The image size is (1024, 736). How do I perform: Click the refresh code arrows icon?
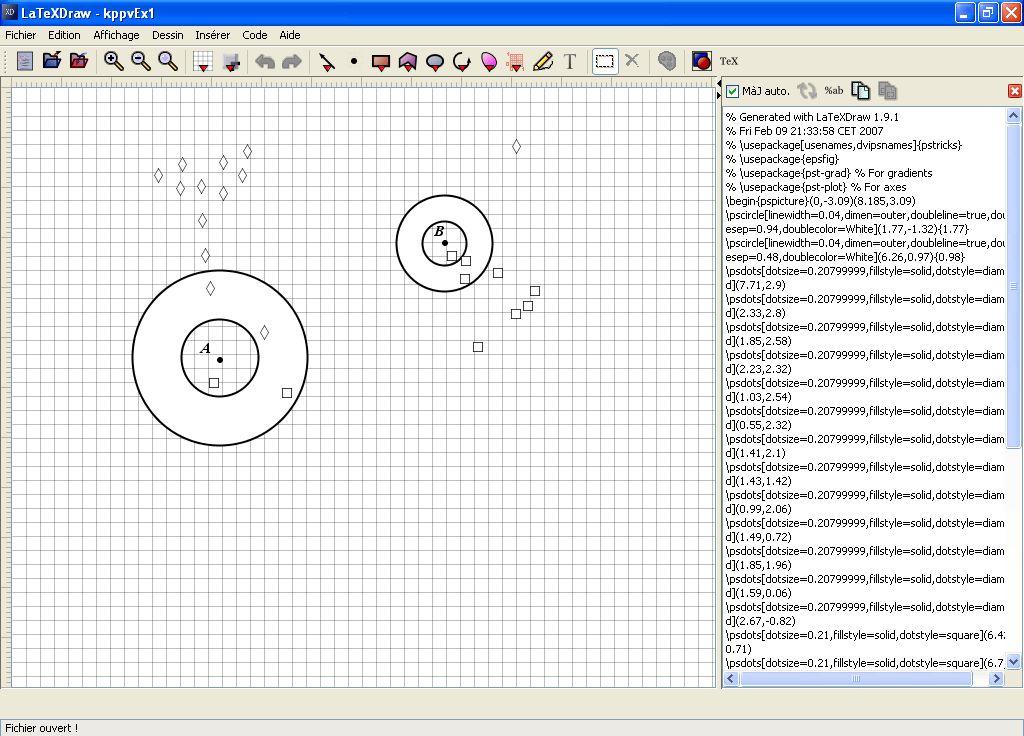pyautogui.click(x=807, y=91)
